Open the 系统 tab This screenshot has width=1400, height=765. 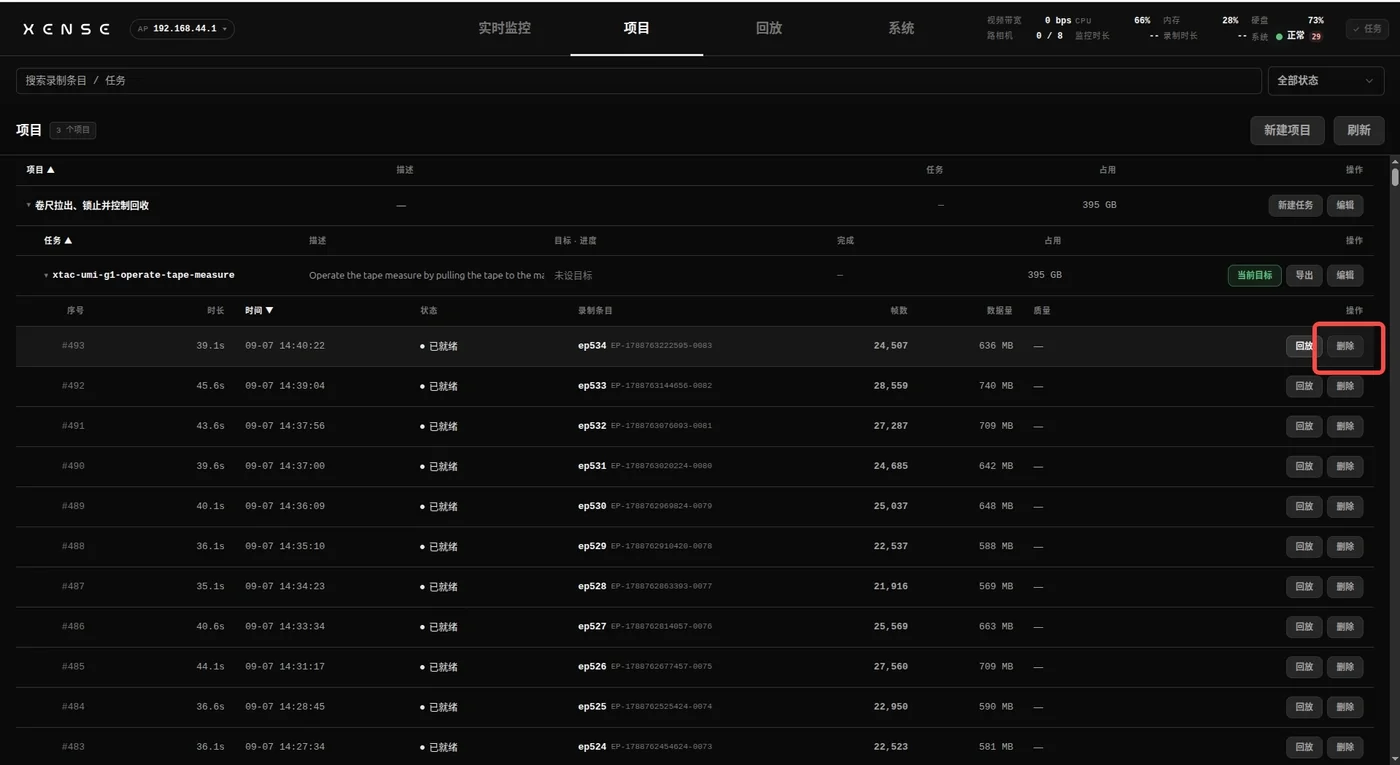coord(901,28)
